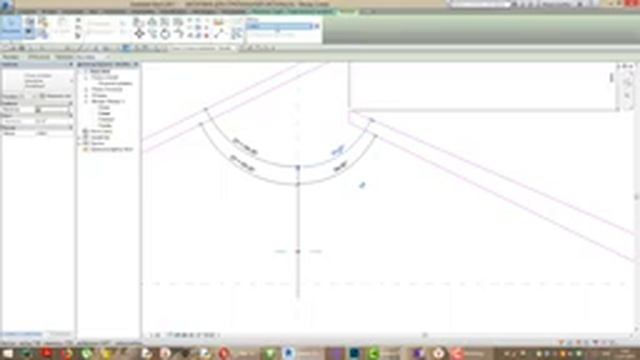The width and height of the screenshot is (640, 360).
Task: Click the horizontal scrollbar under drawing area
Action: 424,335
